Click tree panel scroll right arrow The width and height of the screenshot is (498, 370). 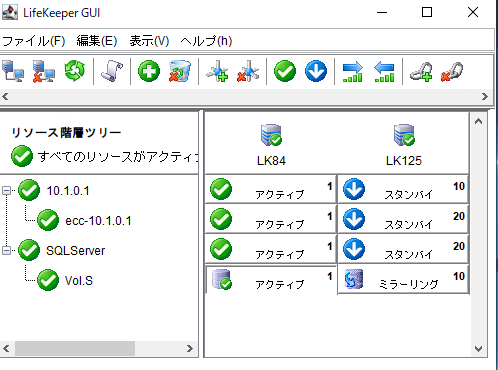(x=190, y=349)
